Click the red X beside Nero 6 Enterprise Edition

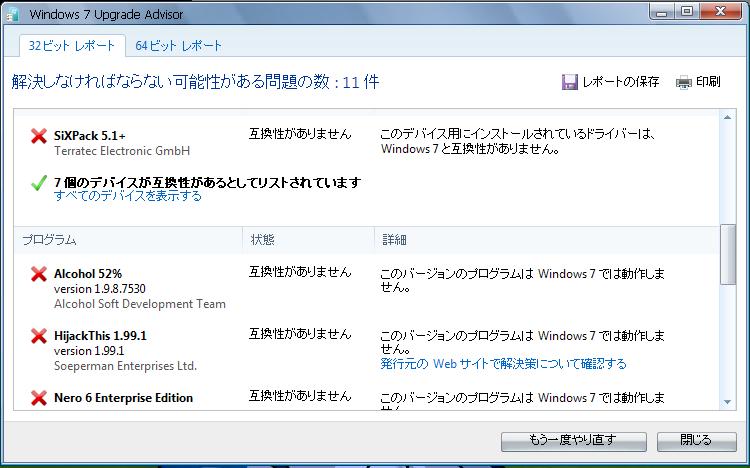coord(39,398)
